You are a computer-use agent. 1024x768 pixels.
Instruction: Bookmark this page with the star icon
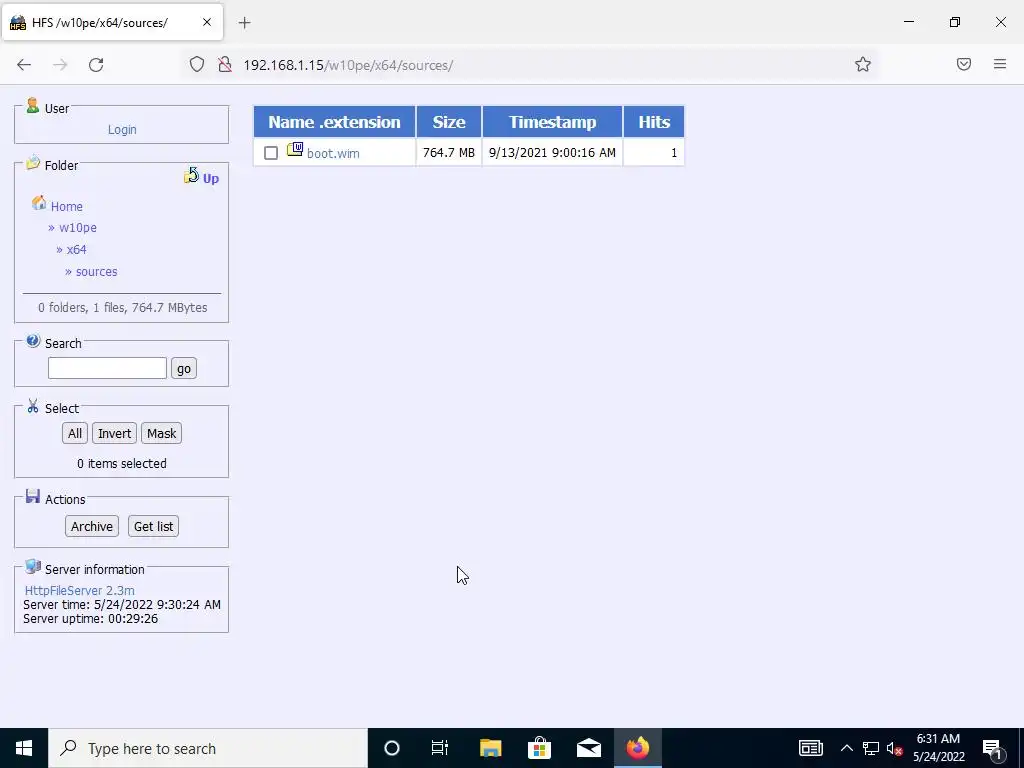[863, 64]
